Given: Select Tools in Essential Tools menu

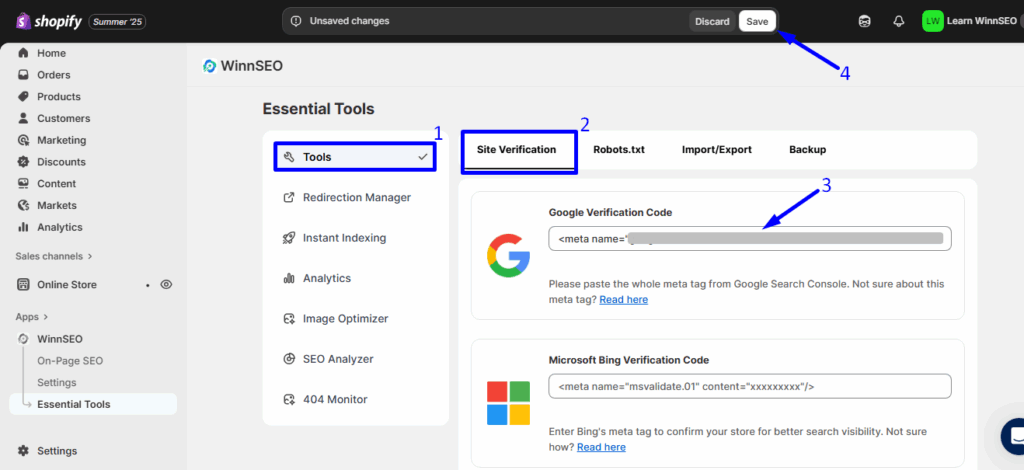Looking at the screenshot, I should (x=355, y=157).
